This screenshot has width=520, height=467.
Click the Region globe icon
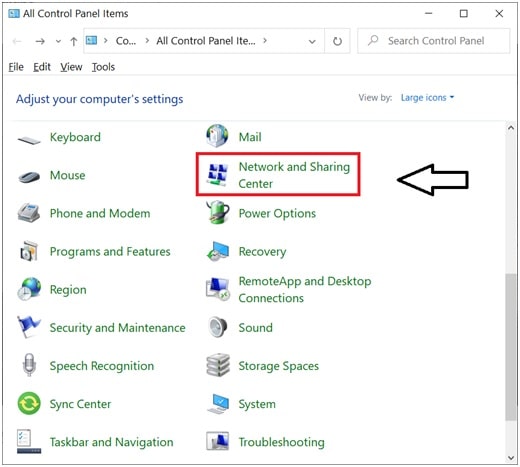29,289
